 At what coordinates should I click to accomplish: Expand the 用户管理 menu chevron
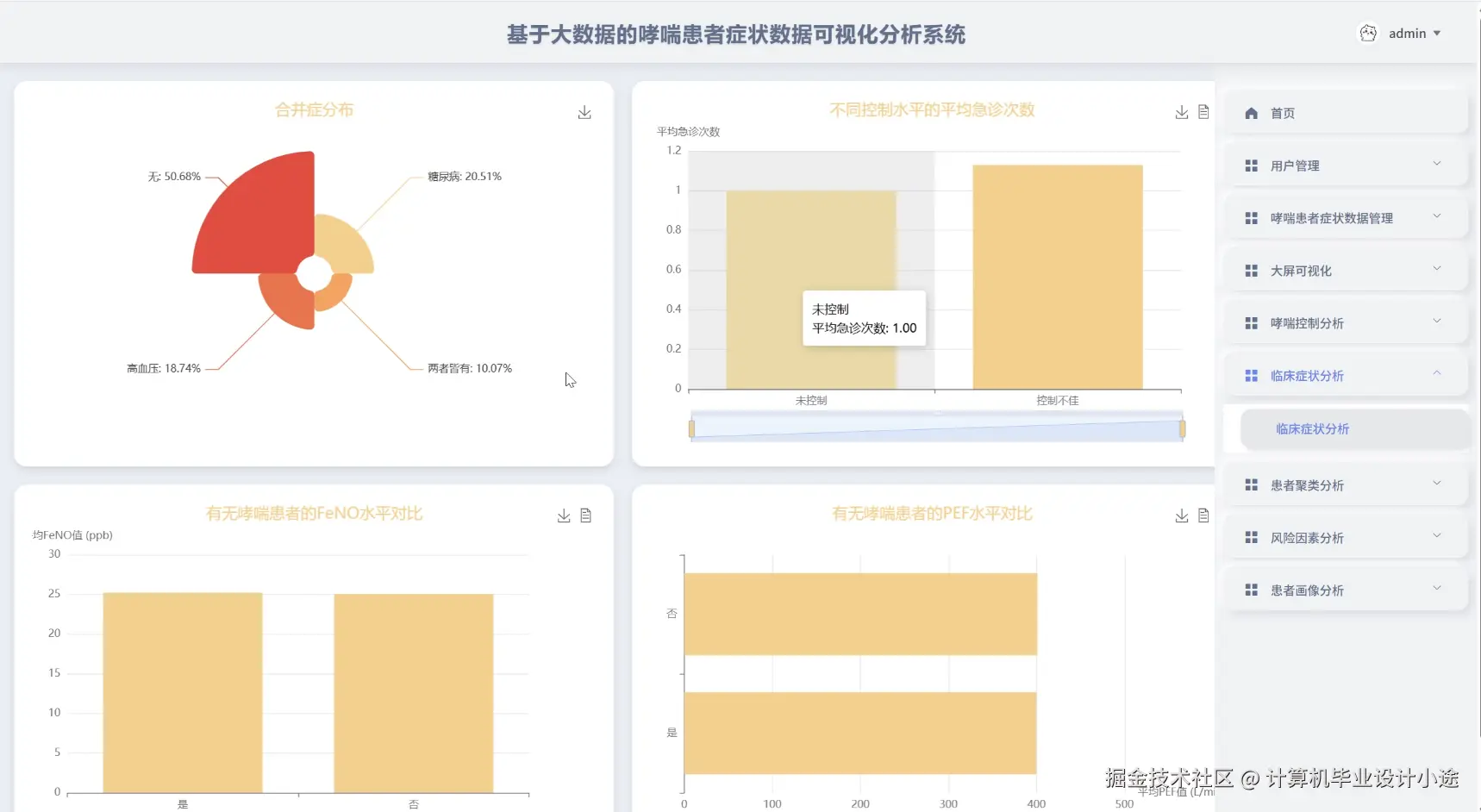(1435, 163)
